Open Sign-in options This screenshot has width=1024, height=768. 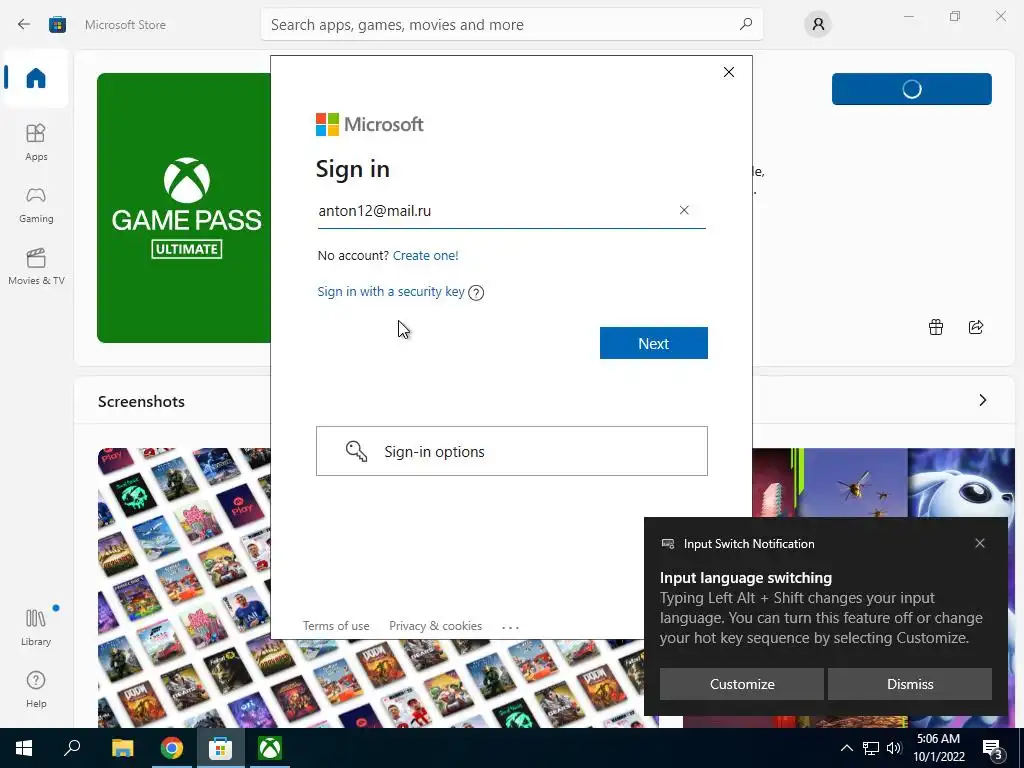511,451
